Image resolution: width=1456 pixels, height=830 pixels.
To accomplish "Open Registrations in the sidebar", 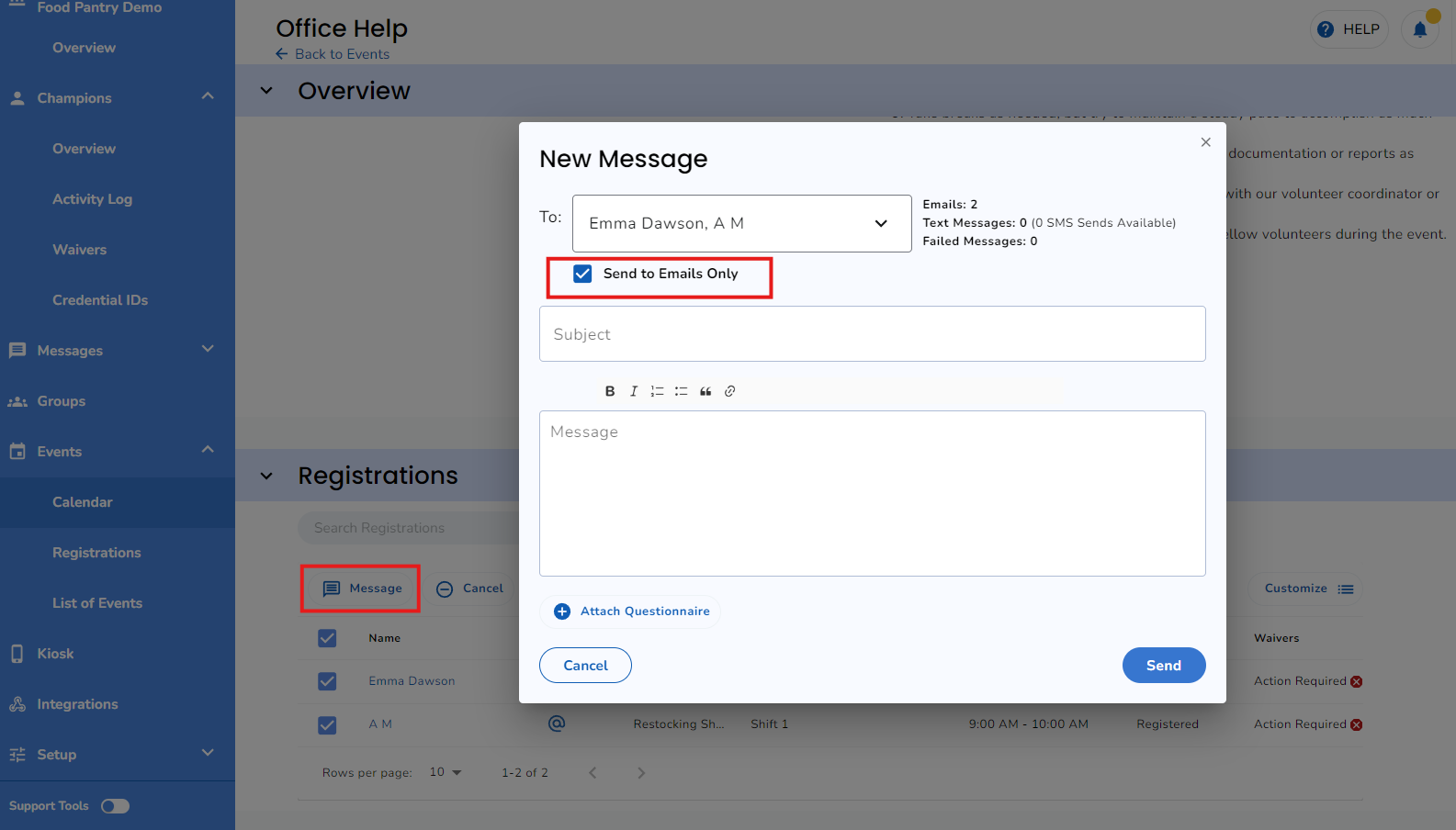I will (96, 553).
